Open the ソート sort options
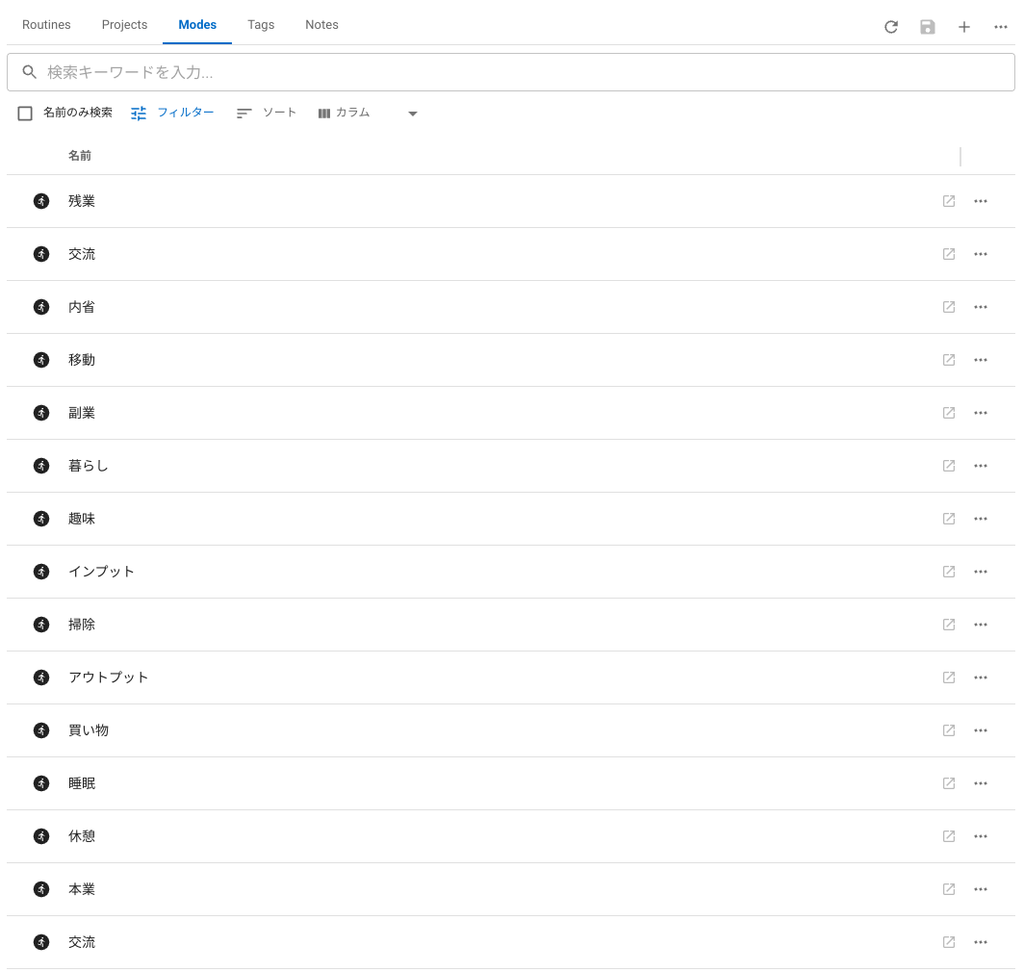 (266, 113)
